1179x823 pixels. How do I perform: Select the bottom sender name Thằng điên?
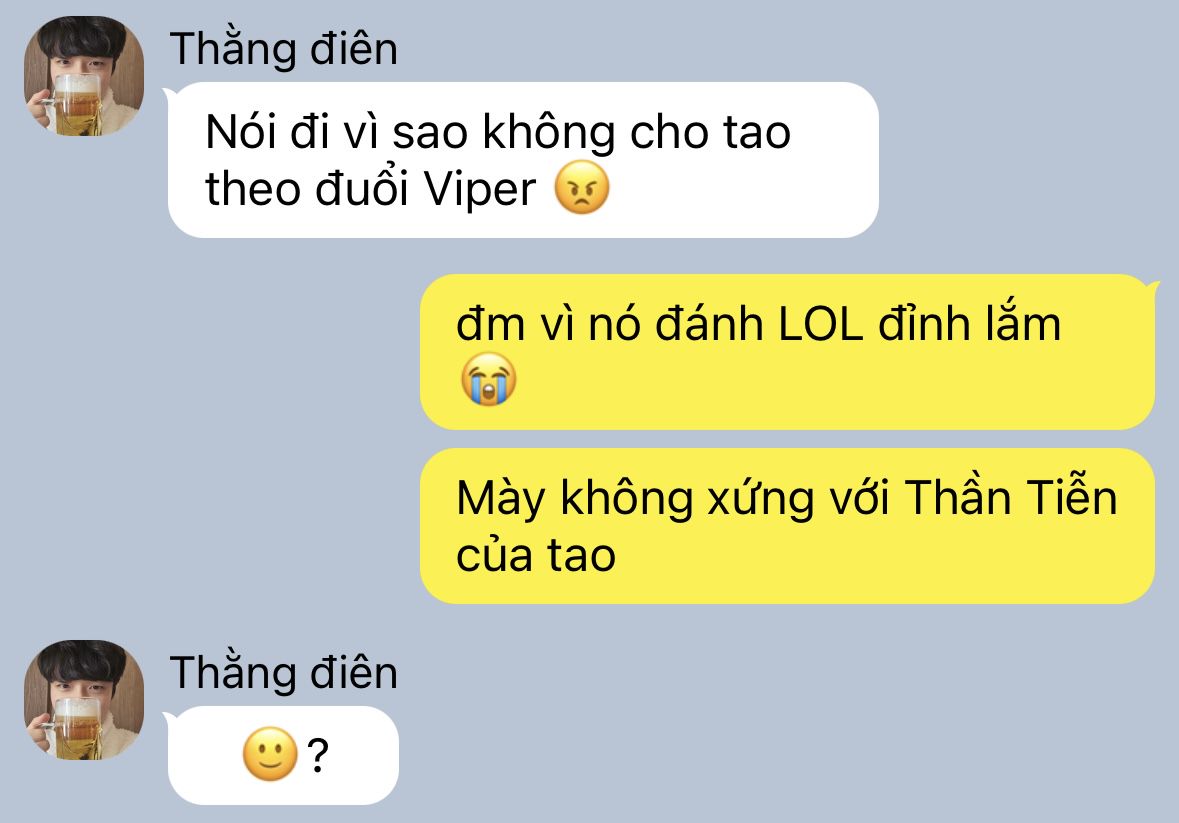(283, 672)
